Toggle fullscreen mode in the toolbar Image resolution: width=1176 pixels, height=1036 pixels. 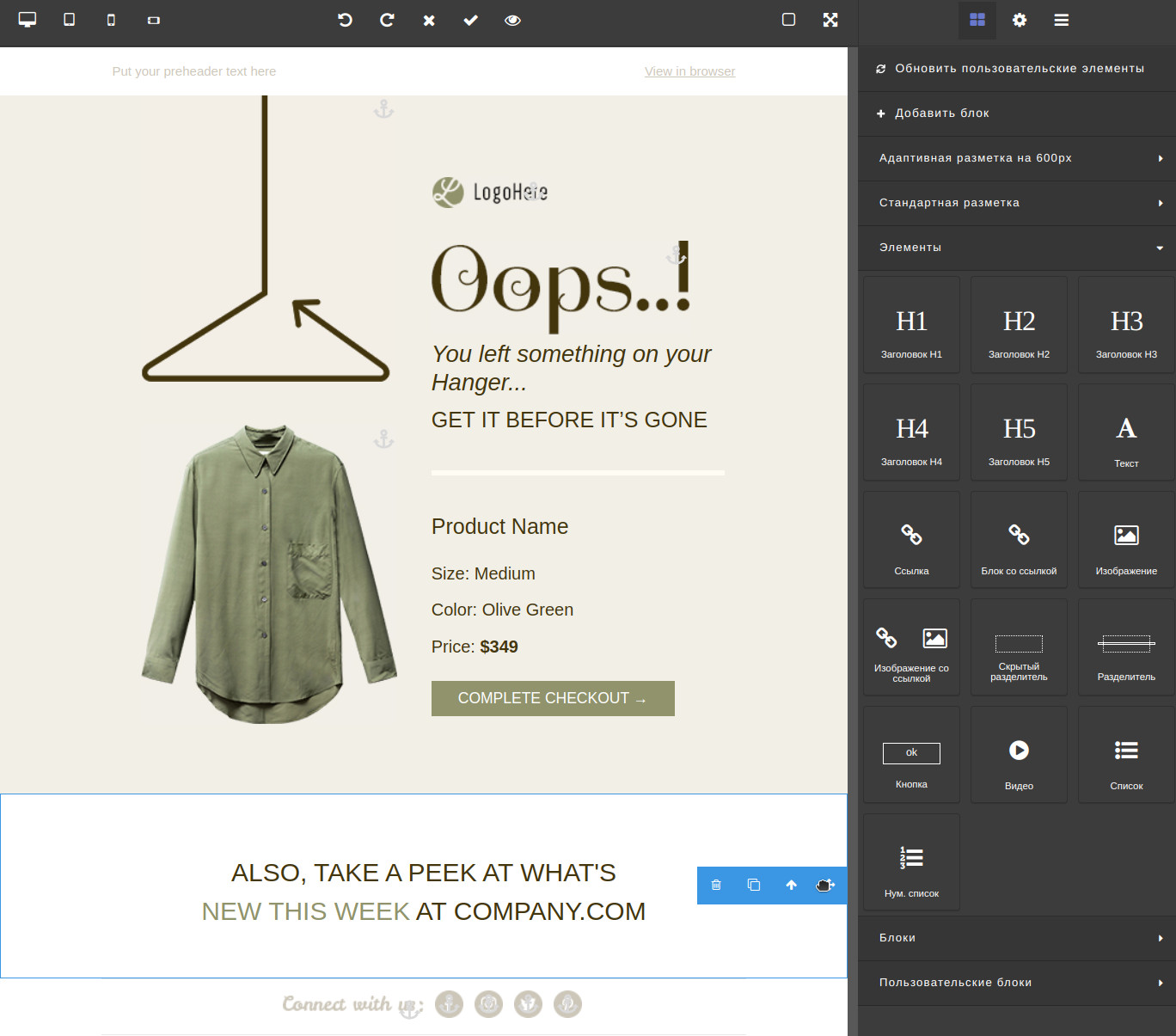pos(830,20)
